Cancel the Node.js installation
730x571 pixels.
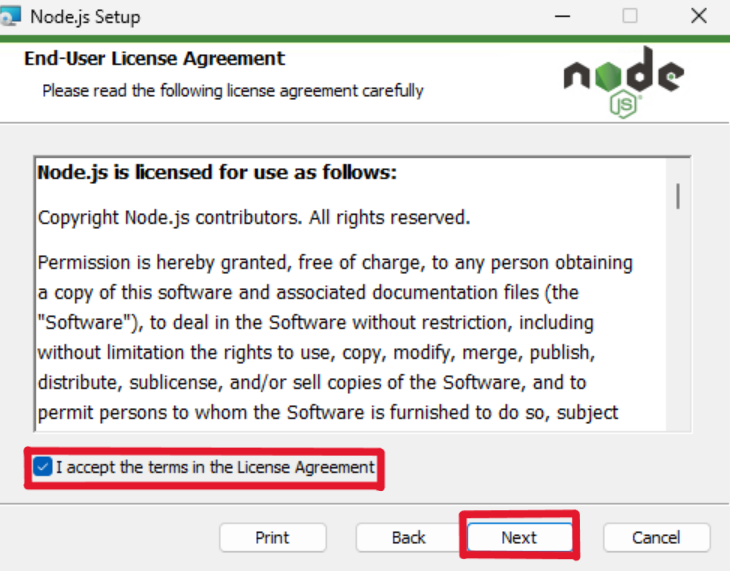click(656, 538)
